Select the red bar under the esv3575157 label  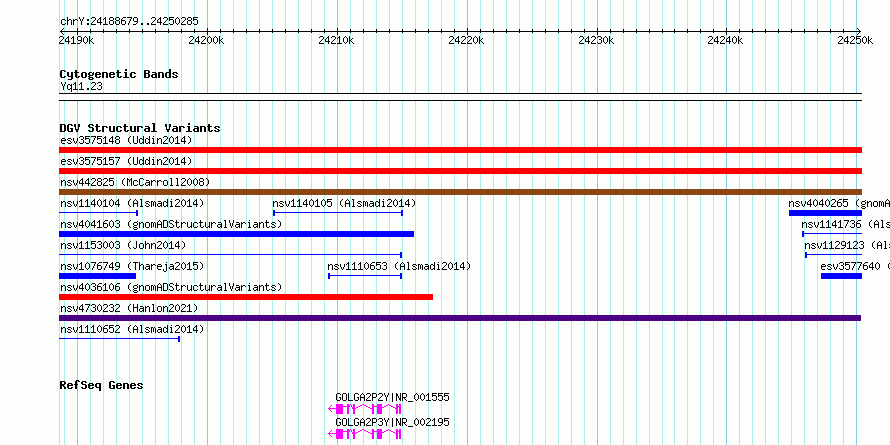click(460, 171)
